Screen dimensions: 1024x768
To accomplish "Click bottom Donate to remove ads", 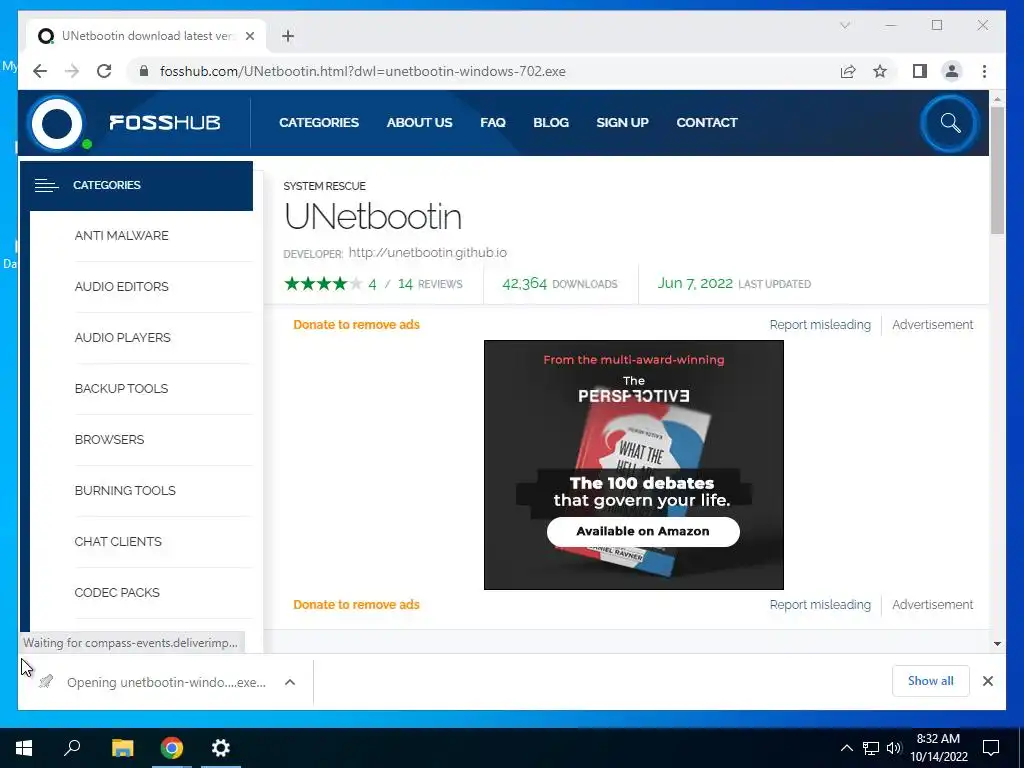I will (x=357, y=605).
